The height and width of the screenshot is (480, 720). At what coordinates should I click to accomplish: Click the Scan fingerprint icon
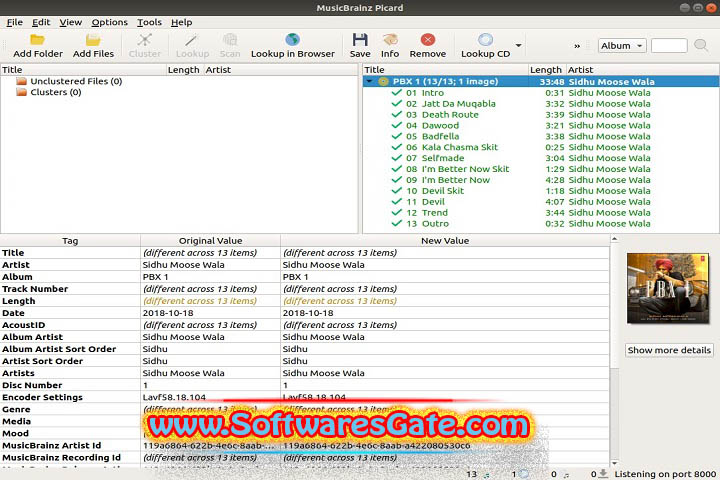tap(230, 40)
